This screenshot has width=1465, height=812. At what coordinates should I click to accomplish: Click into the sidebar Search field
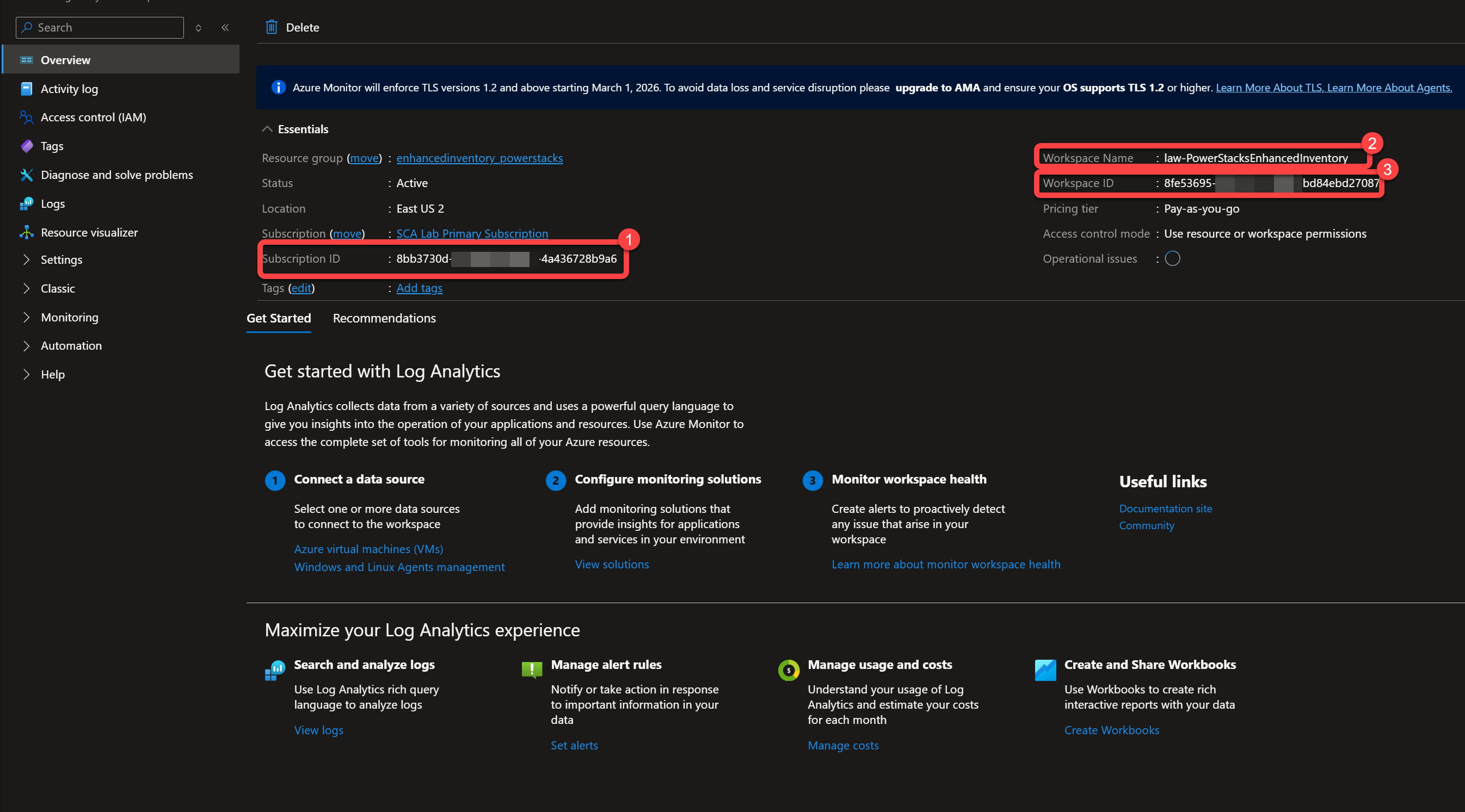(100, 27)
